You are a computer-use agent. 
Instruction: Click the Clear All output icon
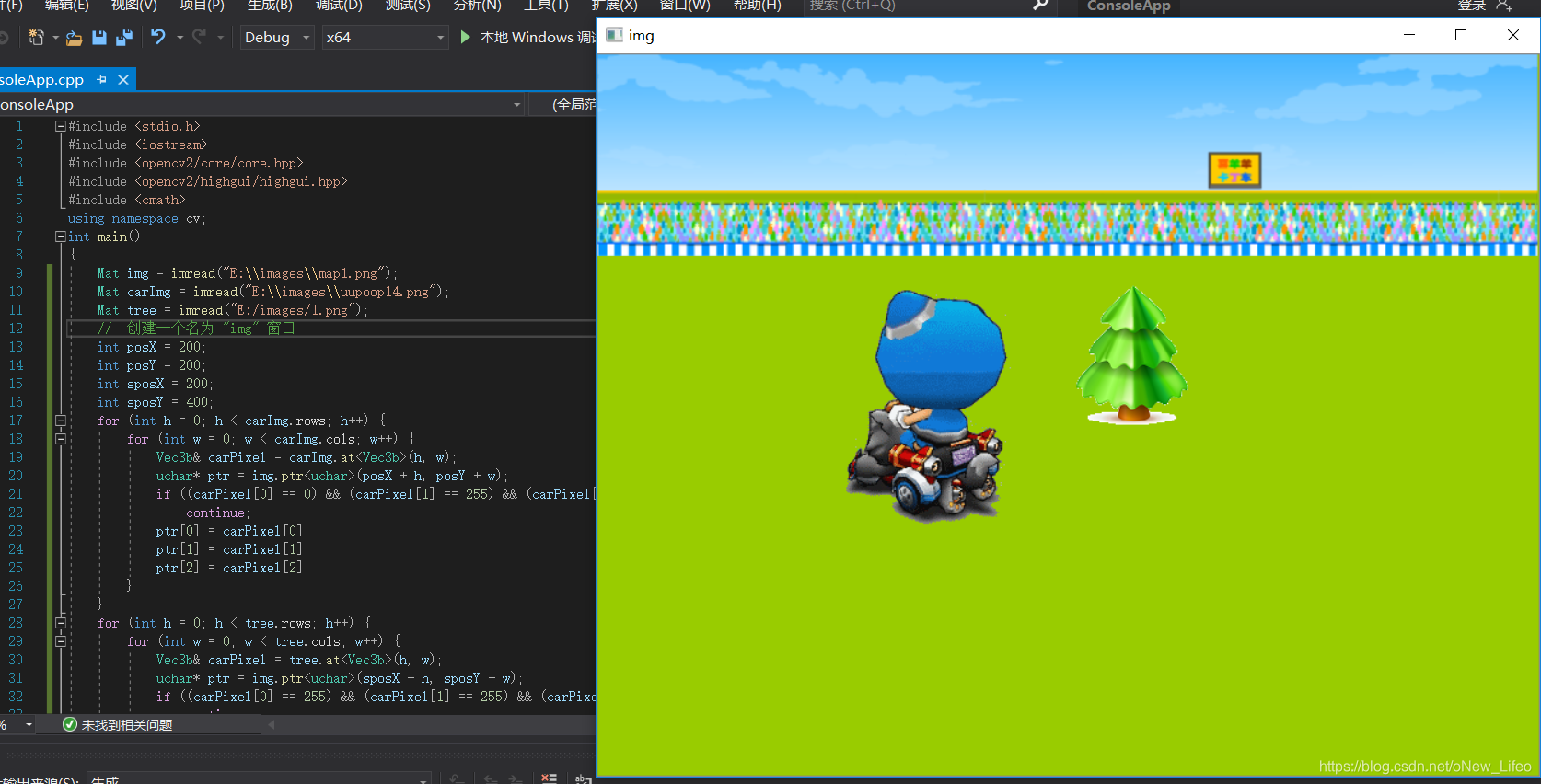[549, 778]
